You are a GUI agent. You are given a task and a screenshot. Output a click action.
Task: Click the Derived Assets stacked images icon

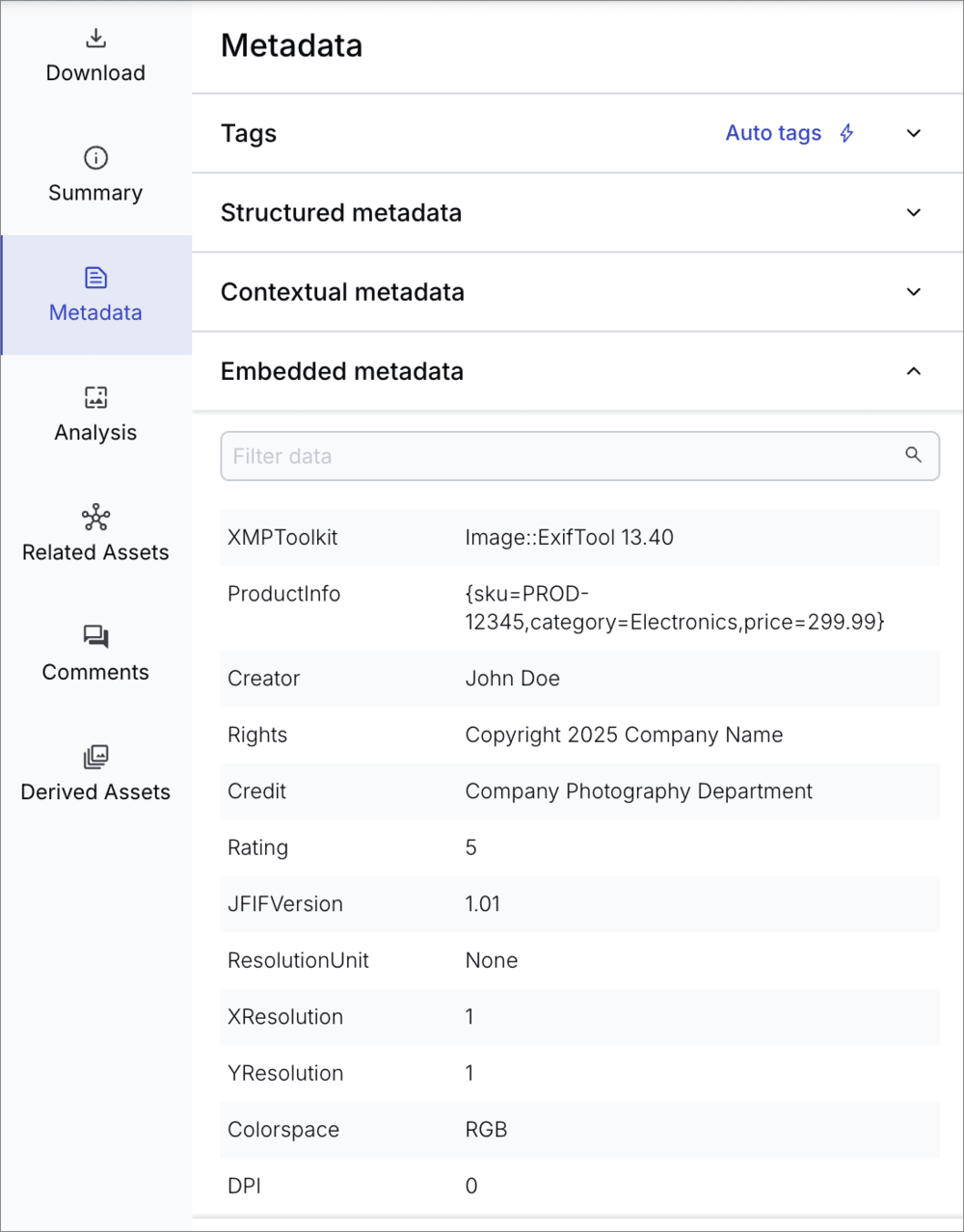[95, 757]
